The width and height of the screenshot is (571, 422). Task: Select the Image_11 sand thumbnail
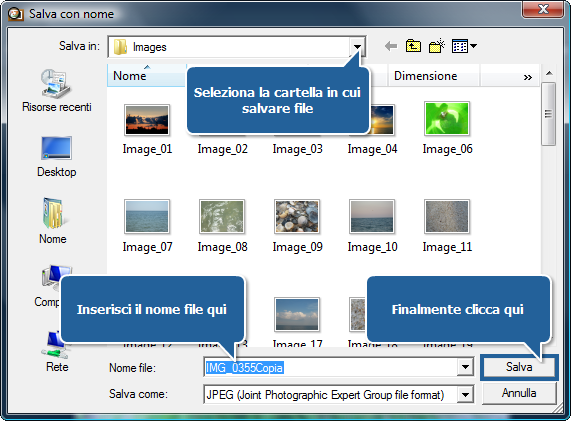[447, 216]
